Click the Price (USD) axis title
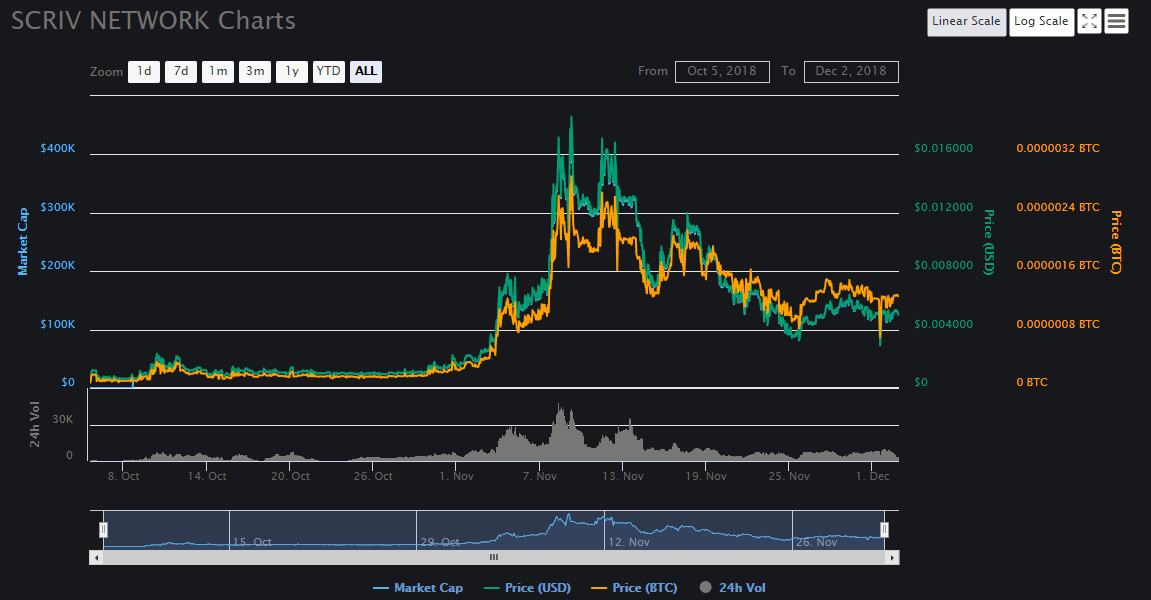 tap(989, 242)
